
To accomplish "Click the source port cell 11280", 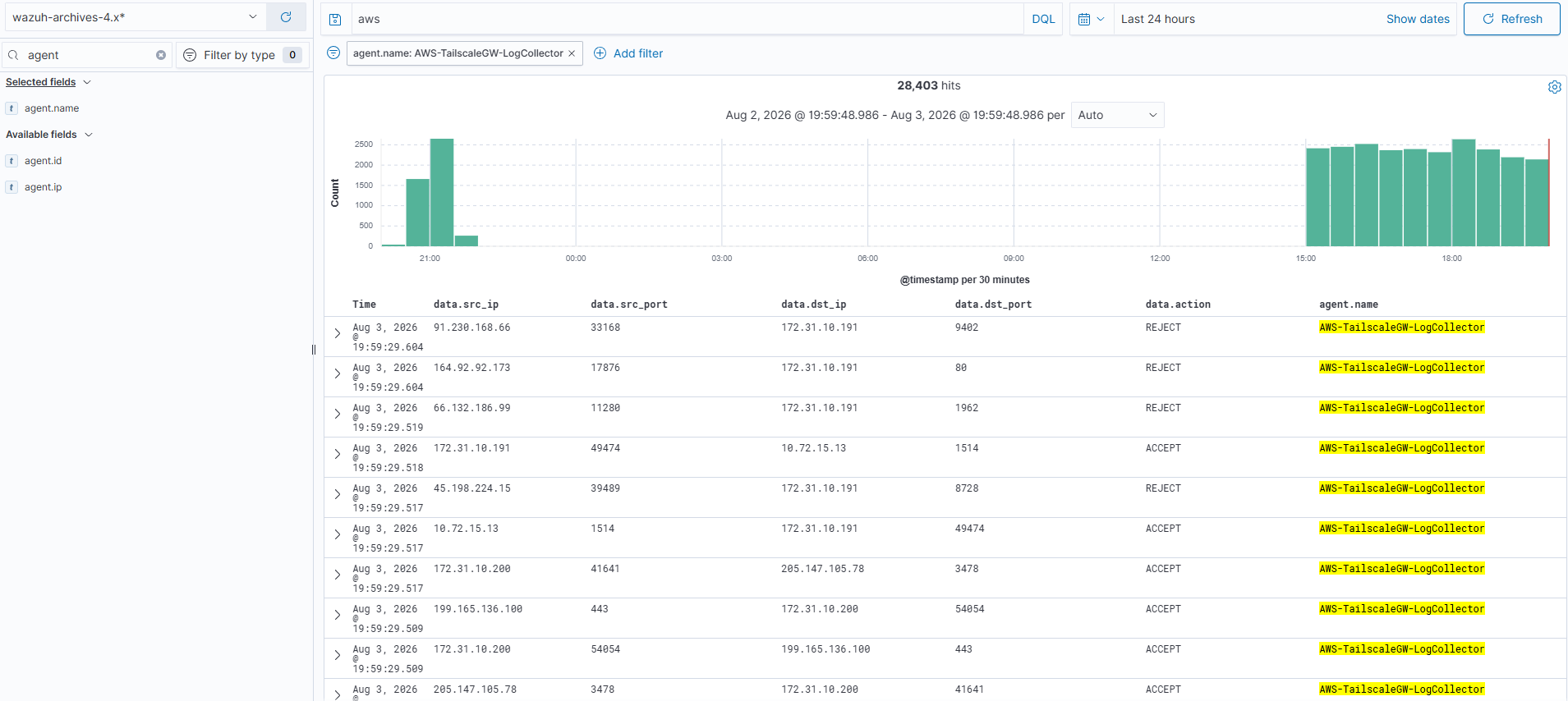I will point(605,408).
